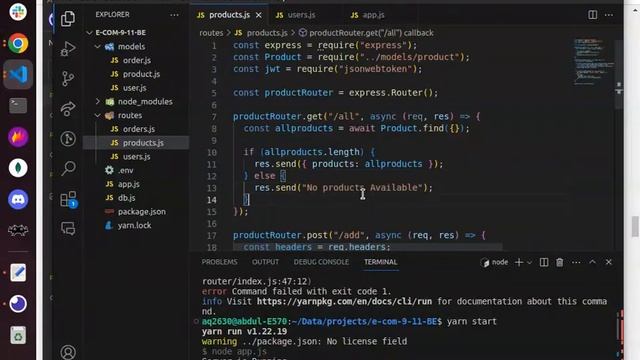Screen dimensions: 640x360
Task: Focus Visual Studio Code in the dock
Action: [x=18, y=74]
